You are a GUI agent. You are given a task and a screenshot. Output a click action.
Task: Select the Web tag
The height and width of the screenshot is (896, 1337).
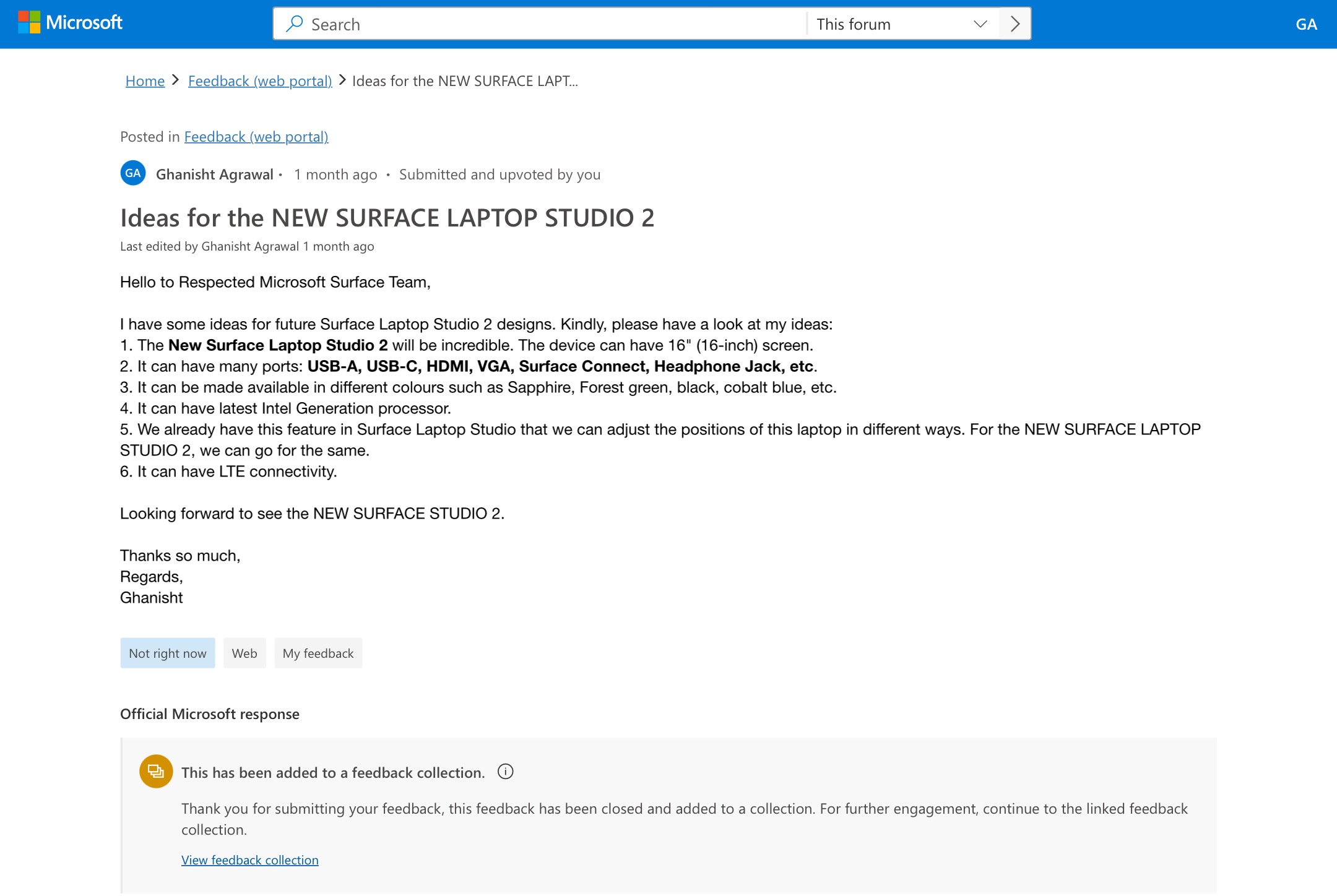[244, 653]
